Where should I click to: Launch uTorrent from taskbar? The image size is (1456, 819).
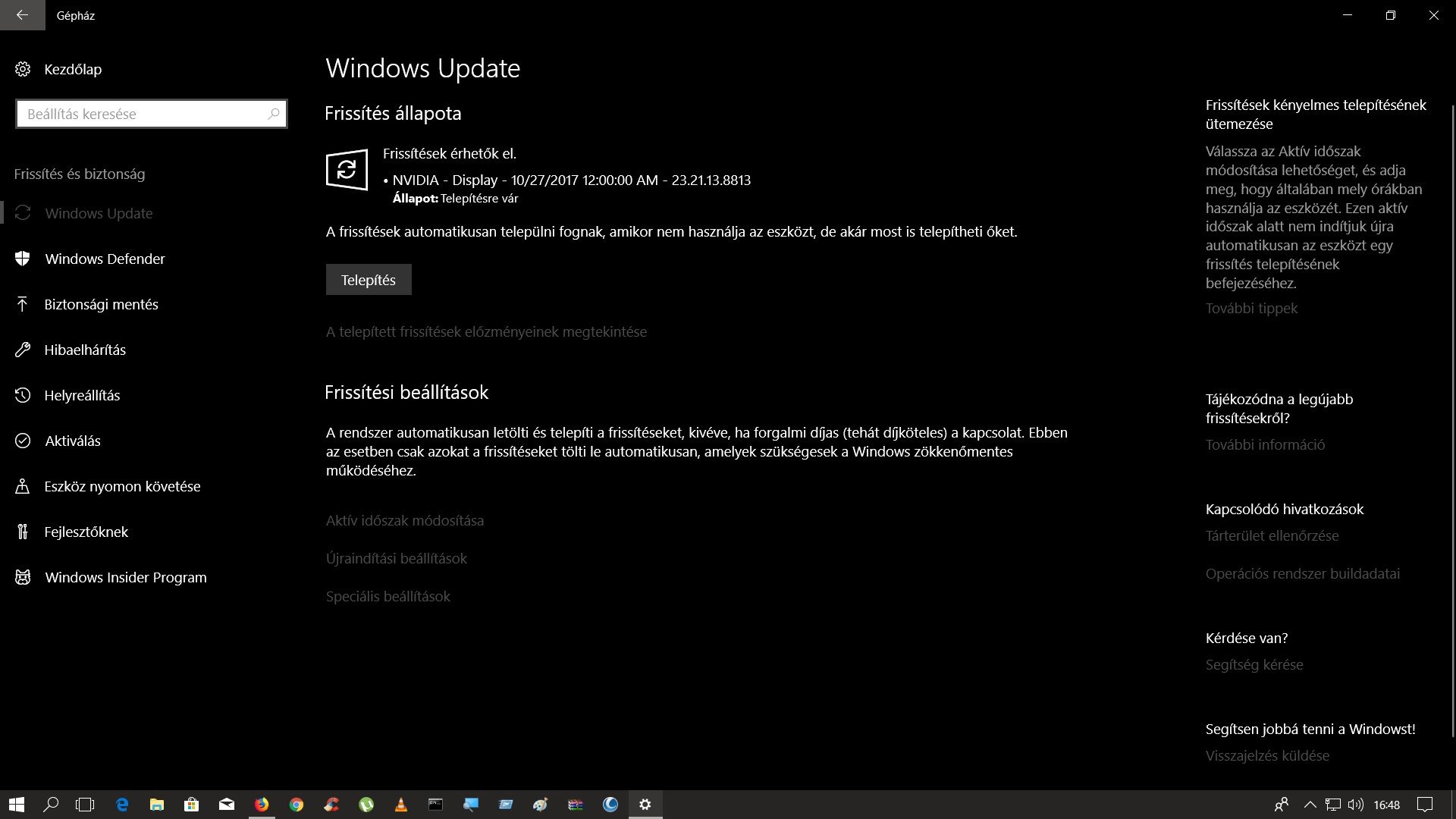pos(366,805)
